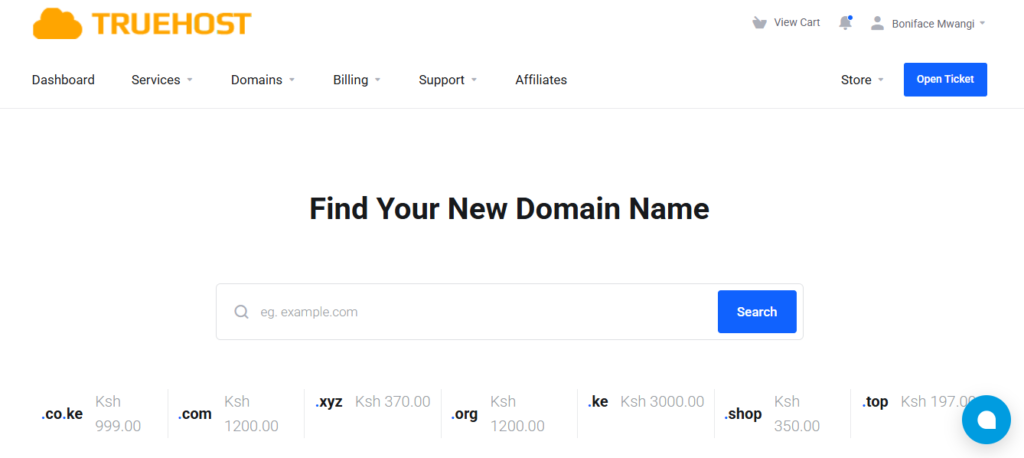The image size is (1024, 458).
Task: Click the View Cart link text
Action: (x=797, y=23)
